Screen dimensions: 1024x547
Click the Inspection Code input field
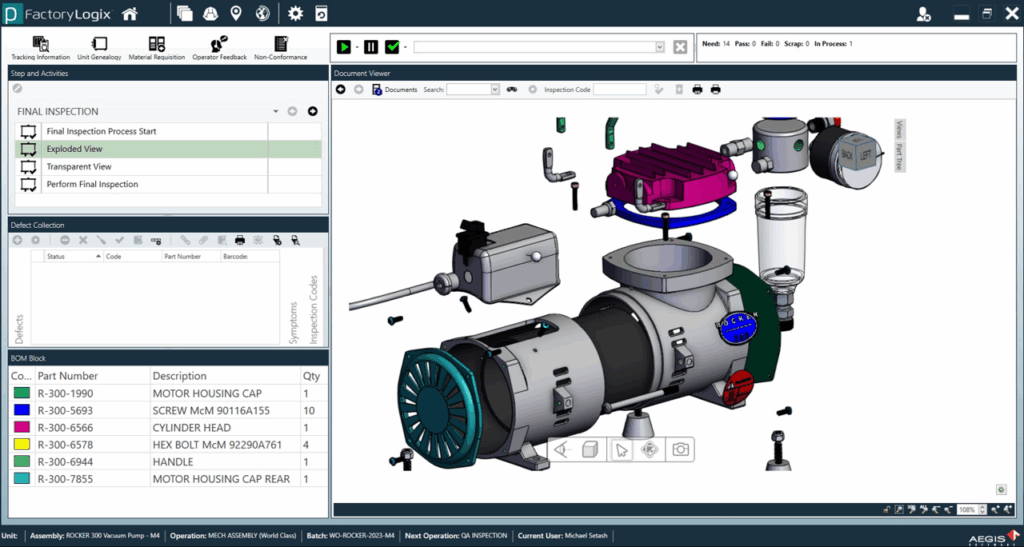(x=619, y=90)
